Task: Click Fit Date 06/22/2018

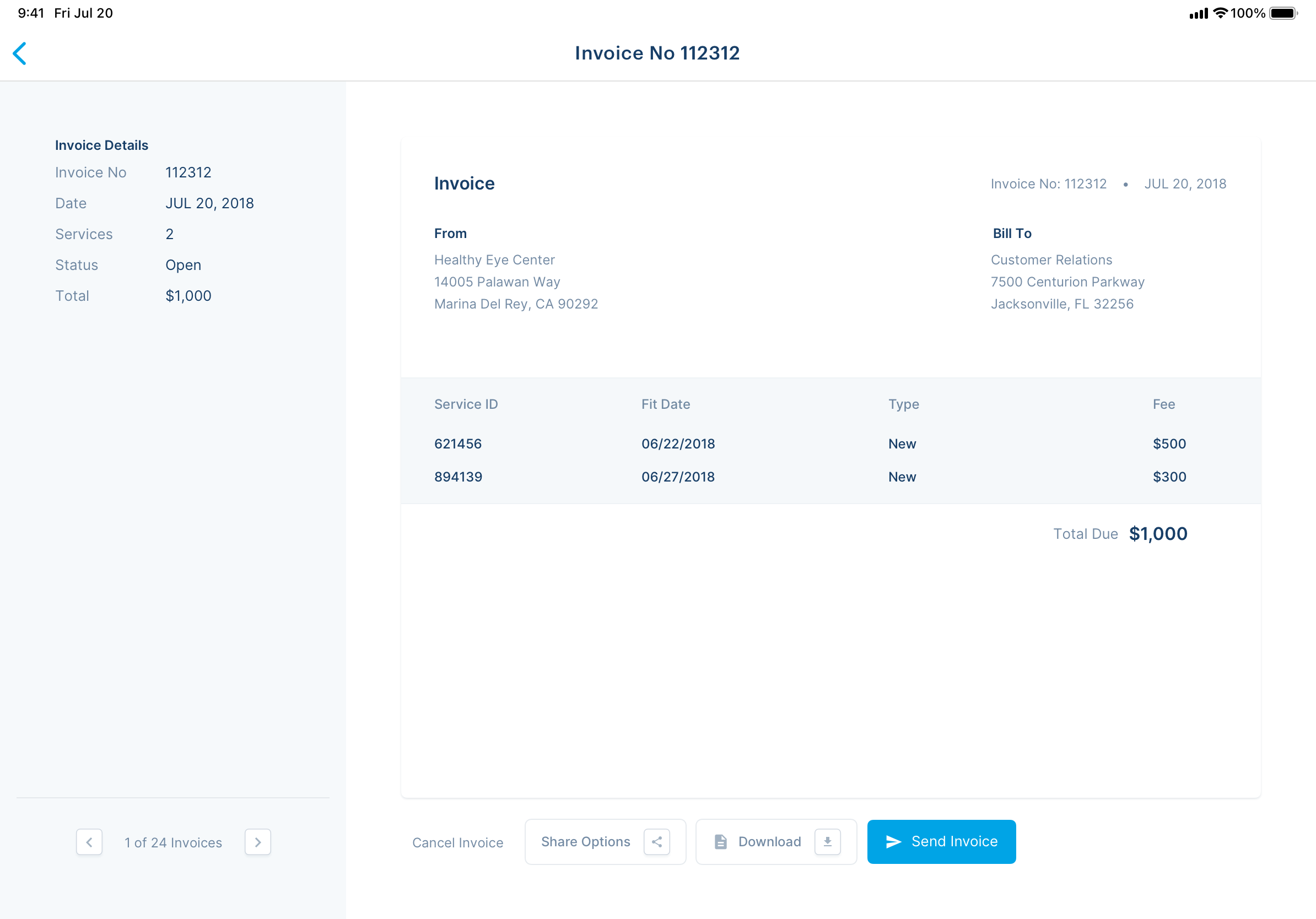Action: point(678,444)
